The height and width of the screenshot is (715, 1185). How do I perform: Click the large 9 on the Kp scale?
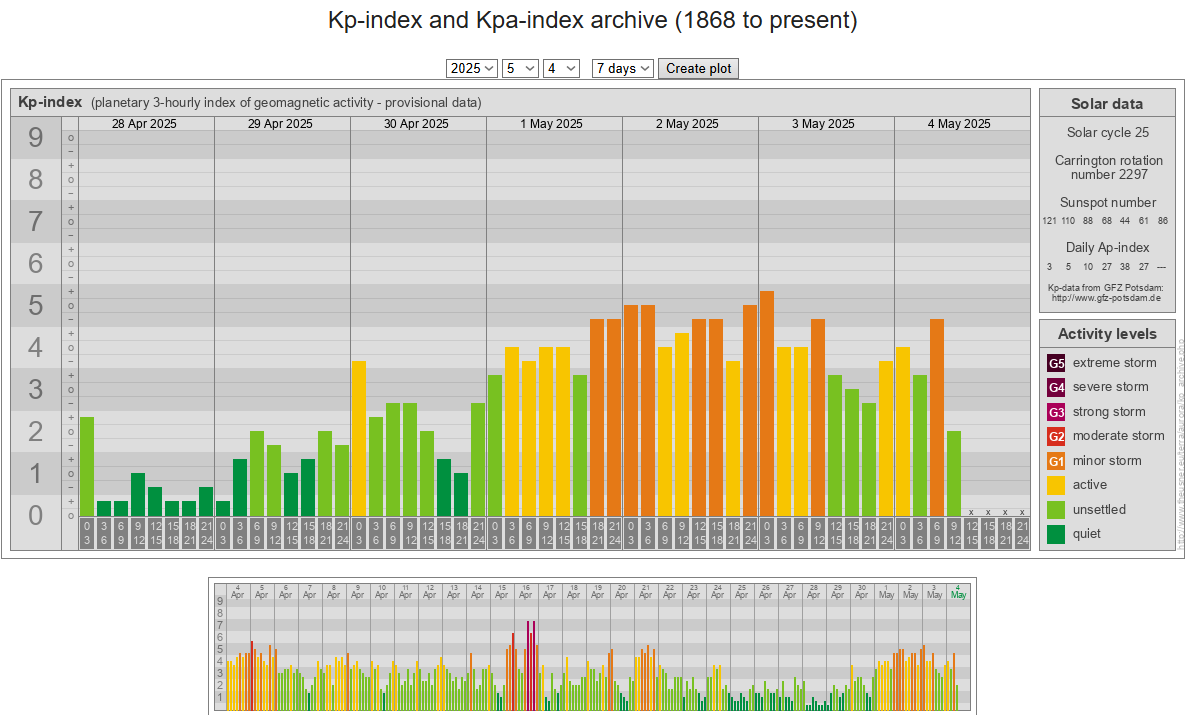point(36,138)
